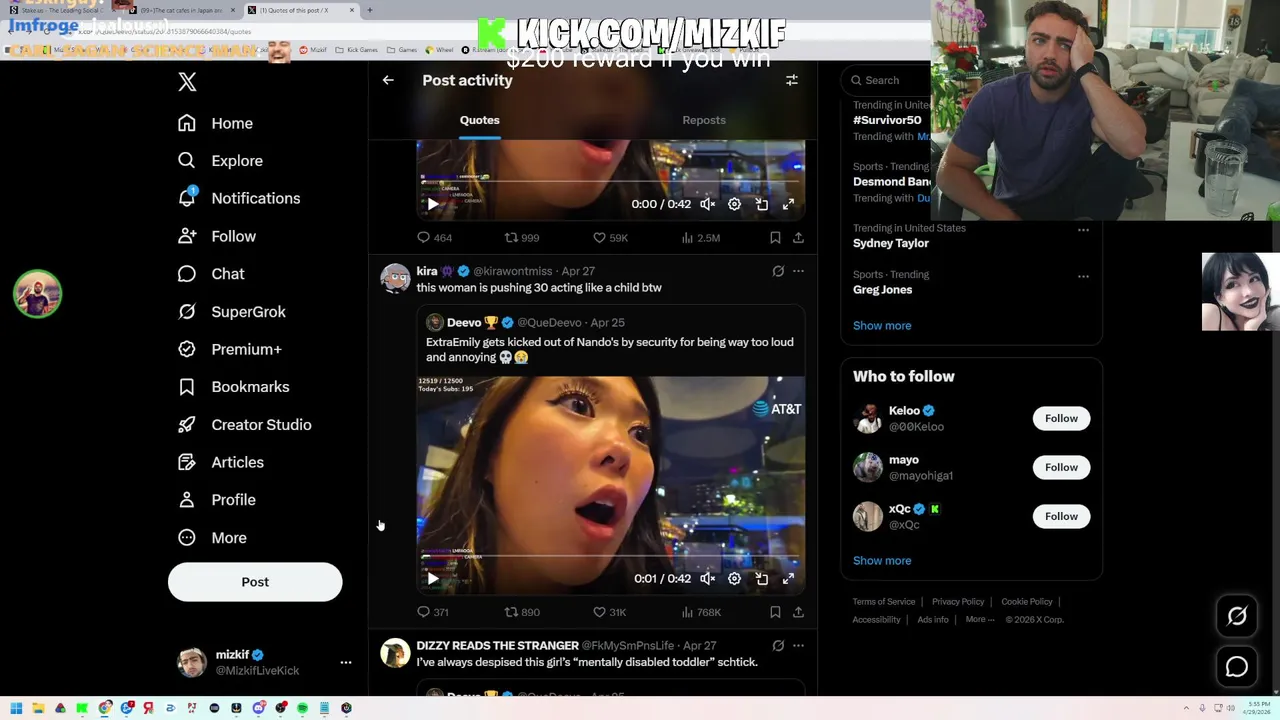Viewport: 1280px width, 720px height.
Task: Open settings on ExtraEmily video
Action: pos(734,579)
